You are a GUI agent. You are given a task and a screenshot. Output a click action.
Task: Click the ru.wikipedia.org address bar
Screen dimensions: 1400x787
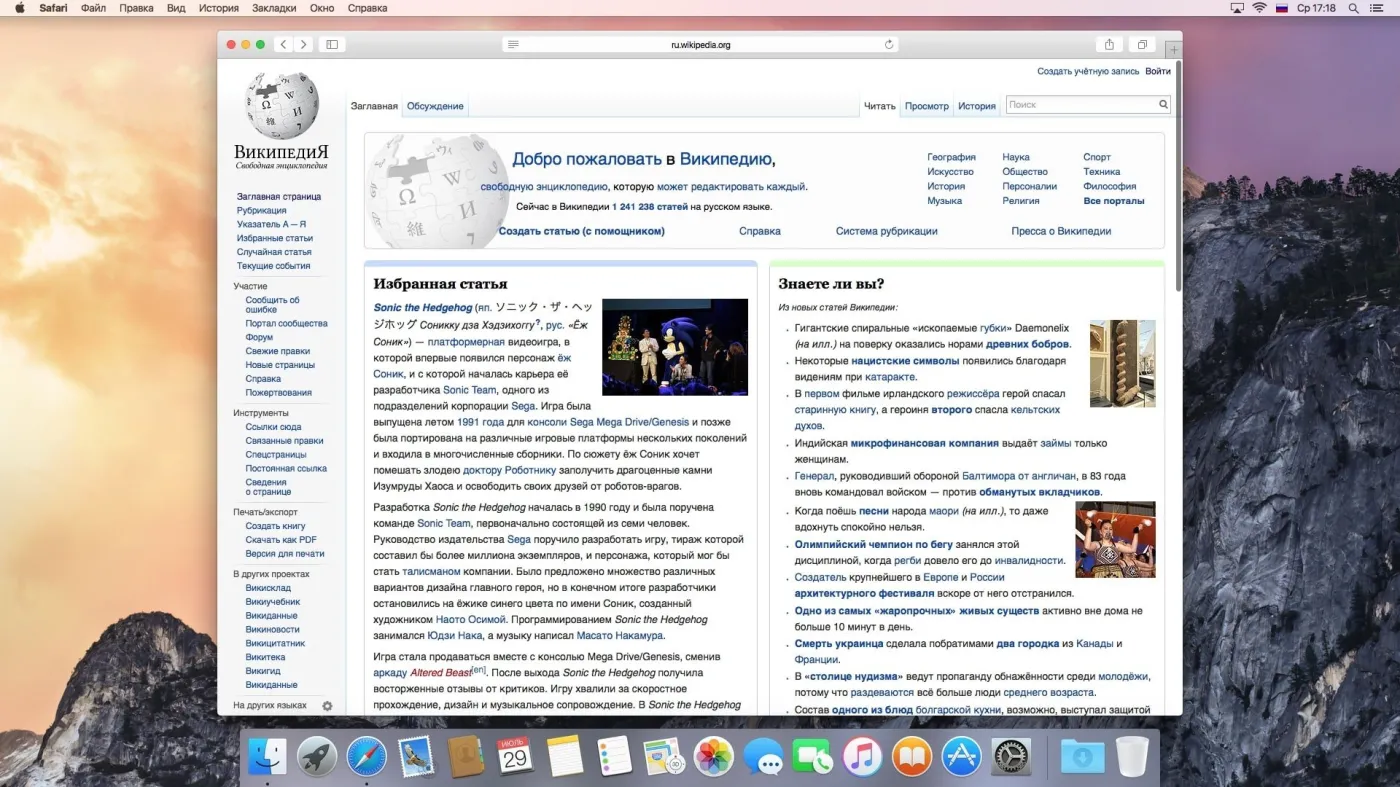coord(700,45)
